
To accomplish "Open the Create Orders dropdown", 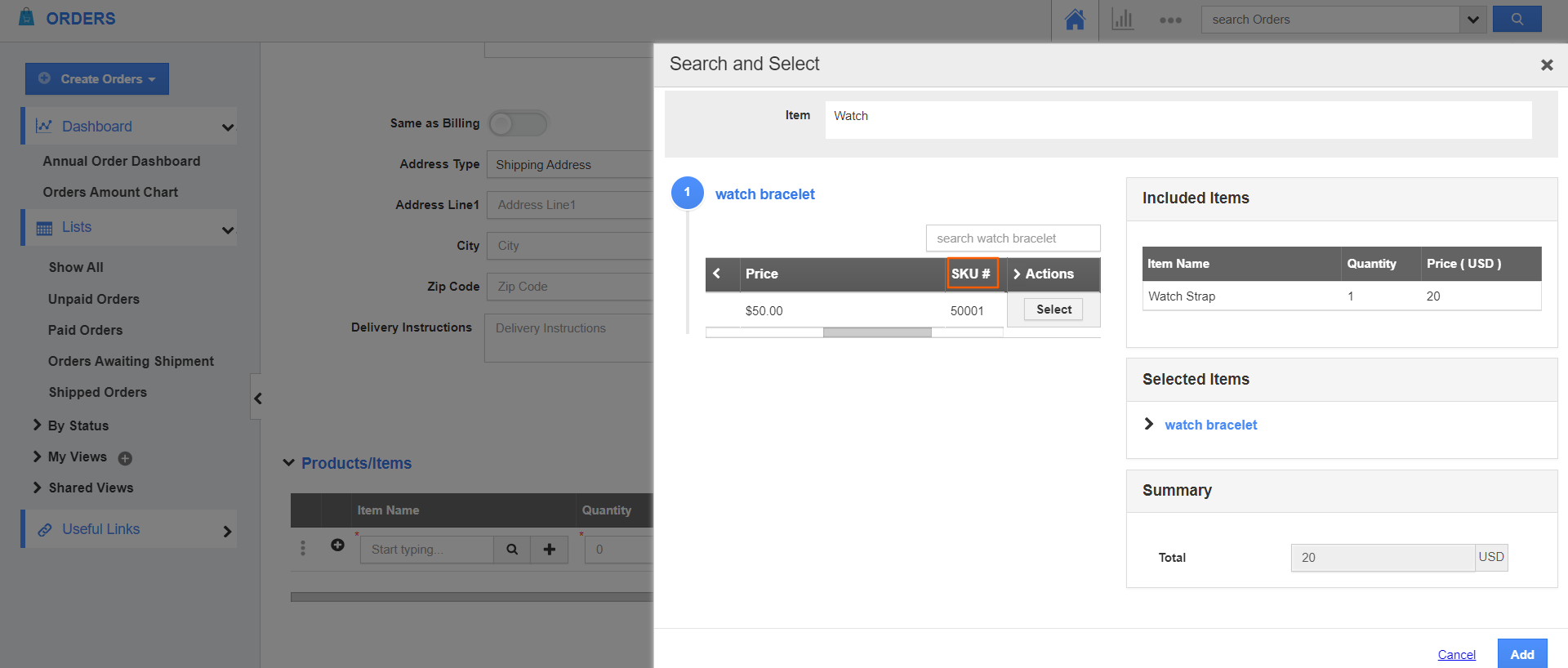I will 97,79.
